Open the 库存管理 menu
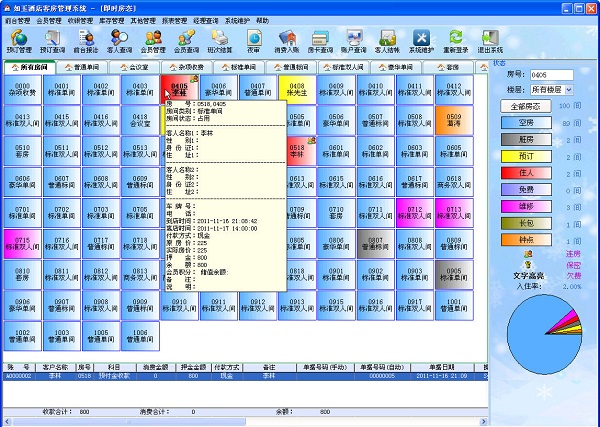The height and width of the screenshot is (427, 600). 112,21
